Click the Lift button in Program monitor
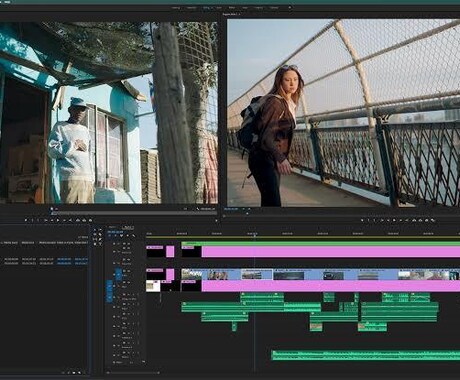Viewport: 460px width, 380px height. tap(414, 220)
